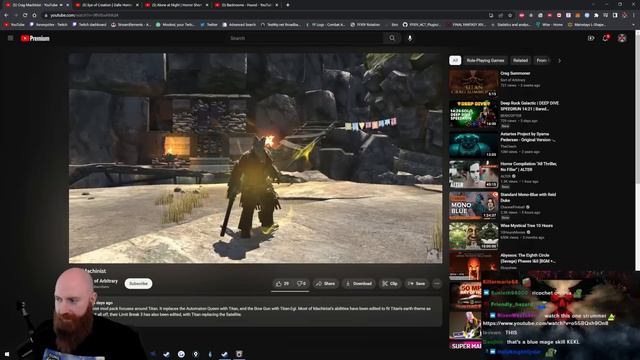Click the main video player
The image size is (640, 360).
point(256,158)
